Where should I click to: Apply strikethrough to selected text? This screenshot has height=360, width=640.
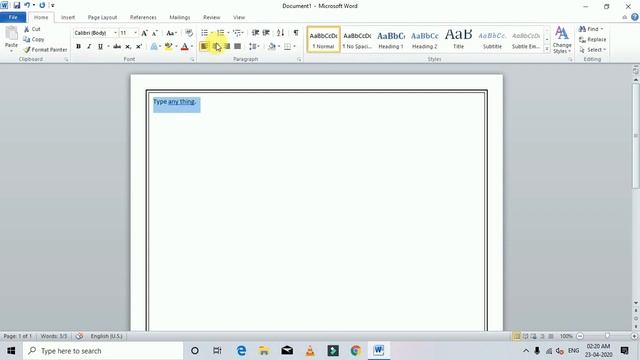tap(117, 47)
